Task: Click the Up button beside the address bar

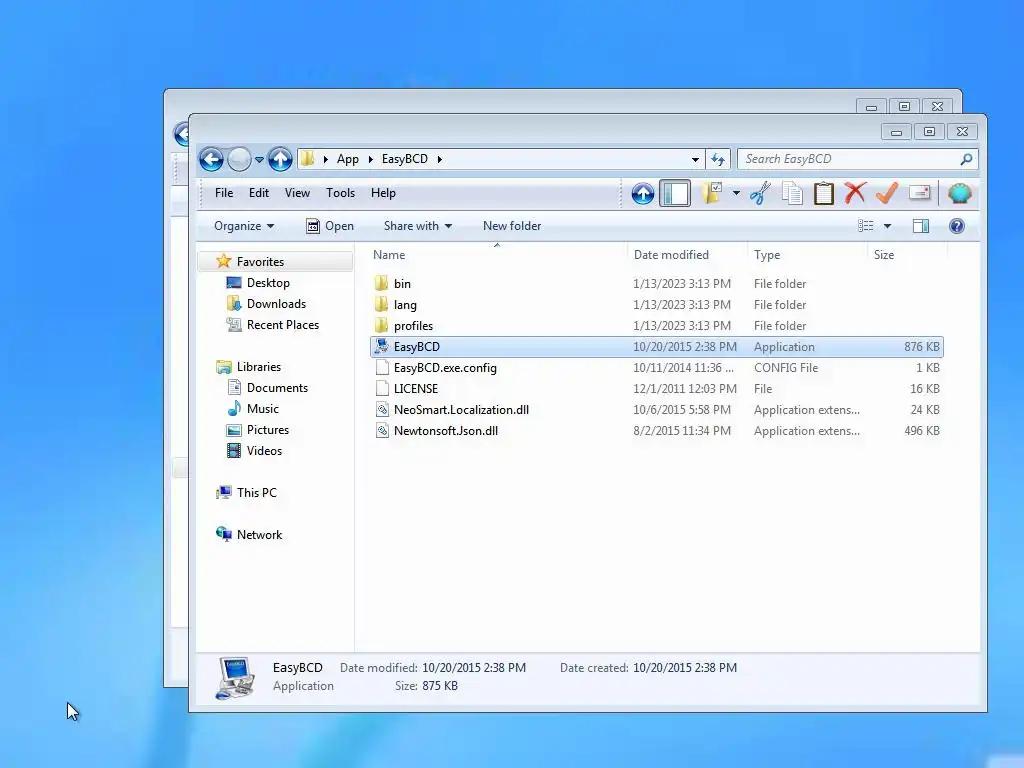Action: pyautogui.click(x=280, y=159)
